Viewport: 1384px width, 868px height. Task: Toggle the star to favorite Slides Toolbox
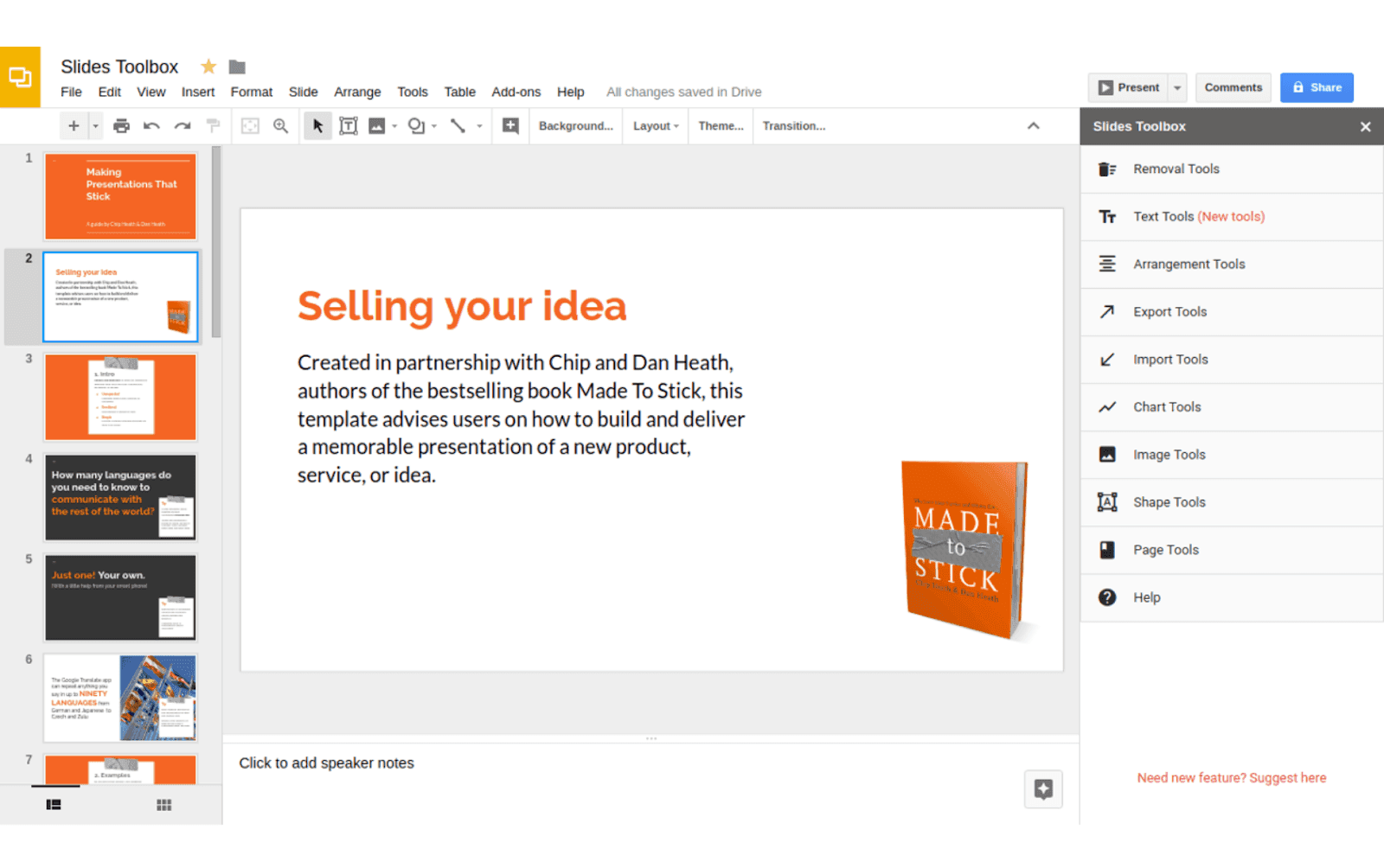208,66
